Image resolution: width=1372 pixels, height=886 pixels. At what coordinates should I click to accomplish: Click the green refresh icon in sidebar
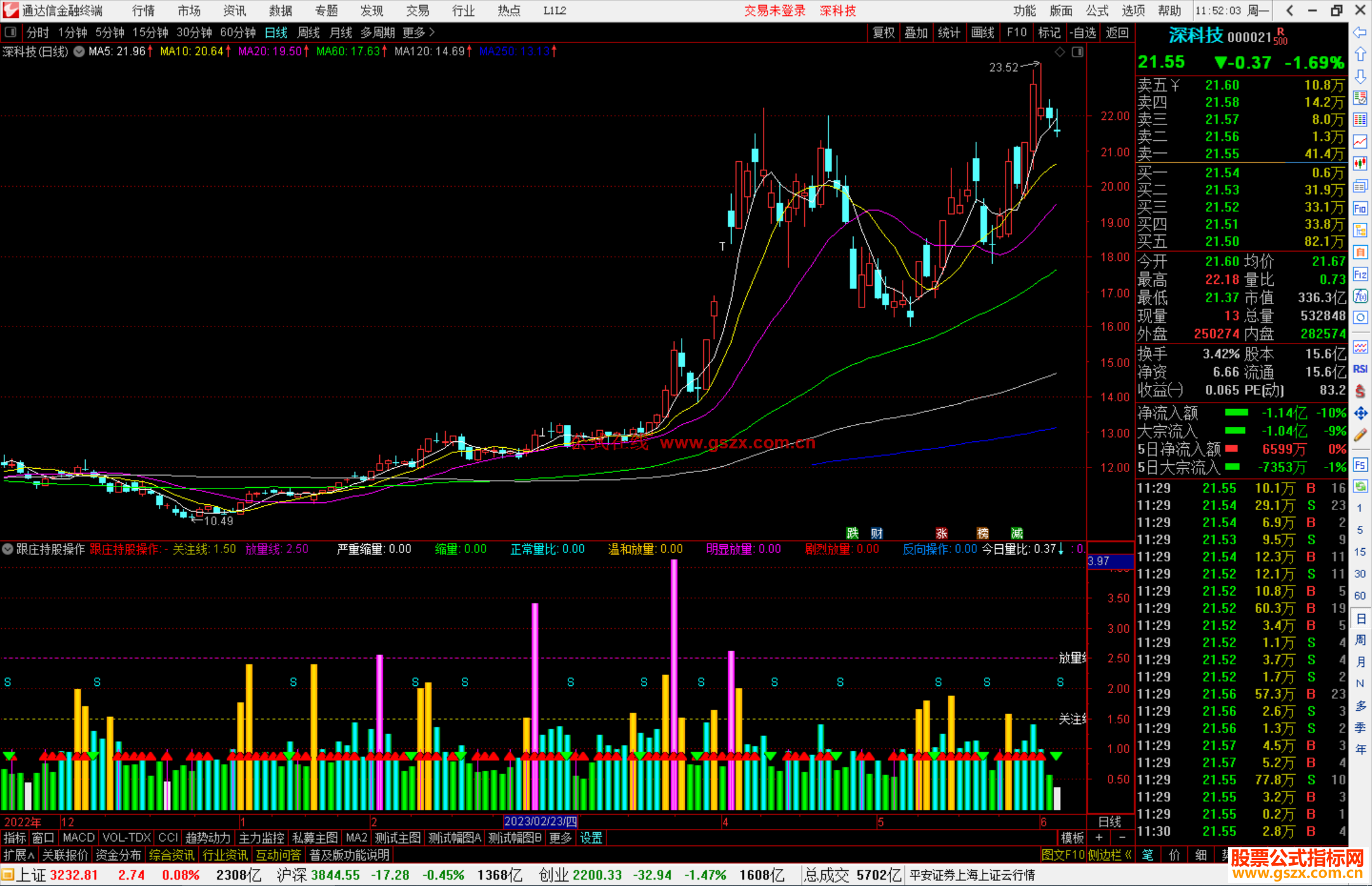point(1360,487)
